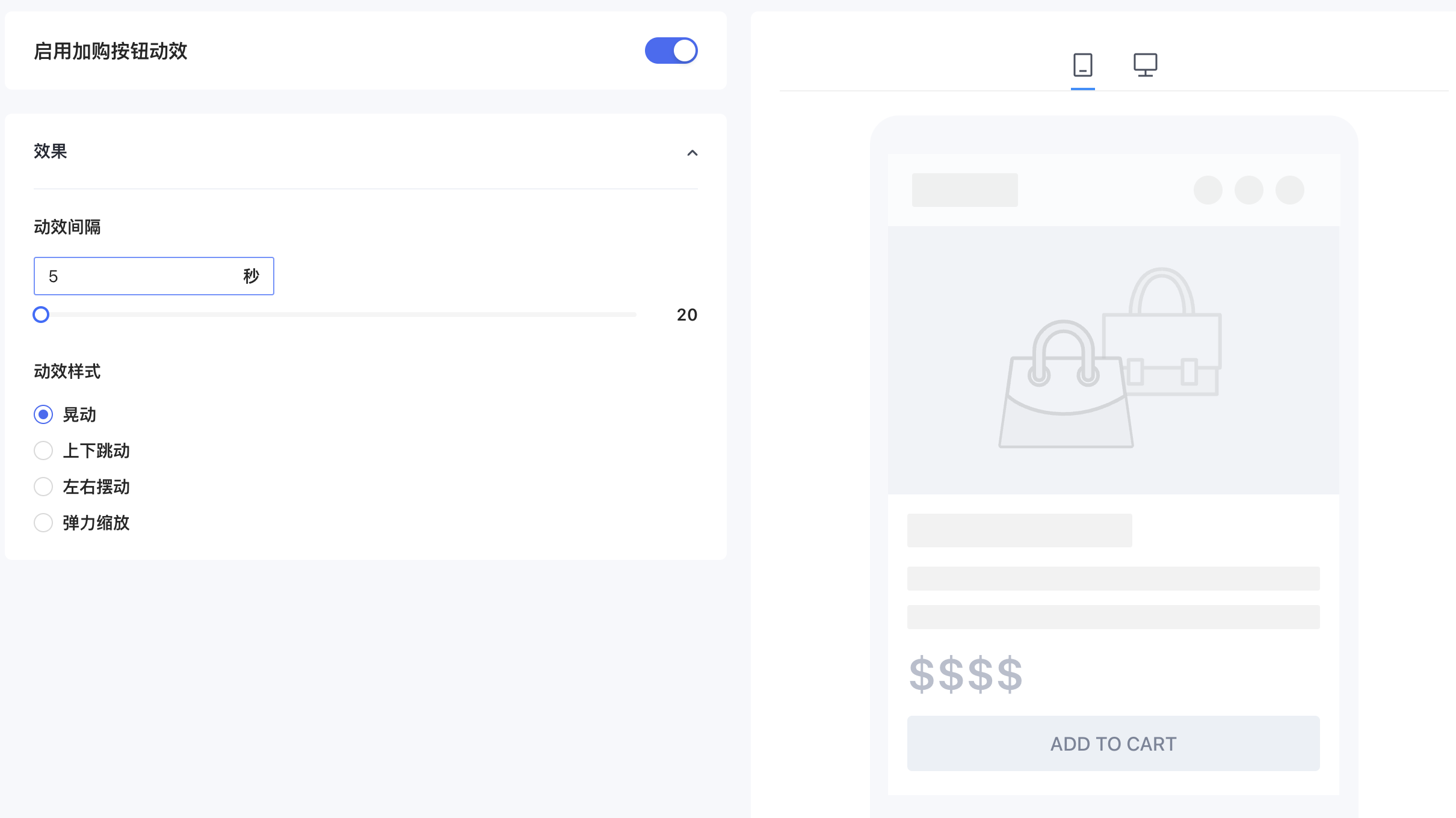The image size is (1456, 818).
Task: Click the 动效间隔 slider handle
Action: click(x=41, y=315)
